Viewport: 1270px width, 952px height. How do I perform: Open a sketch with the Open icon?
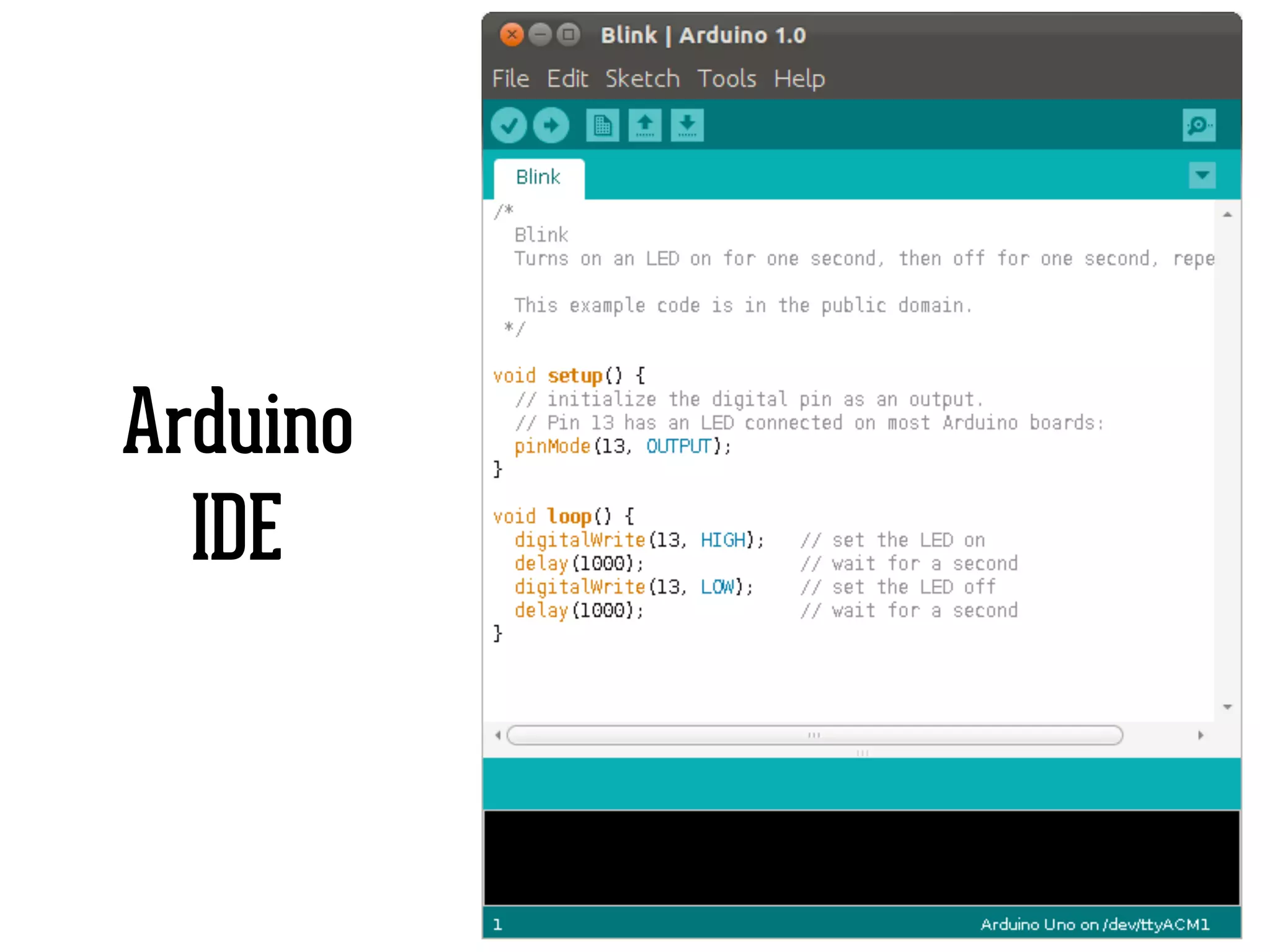click(x=644, y=126)
